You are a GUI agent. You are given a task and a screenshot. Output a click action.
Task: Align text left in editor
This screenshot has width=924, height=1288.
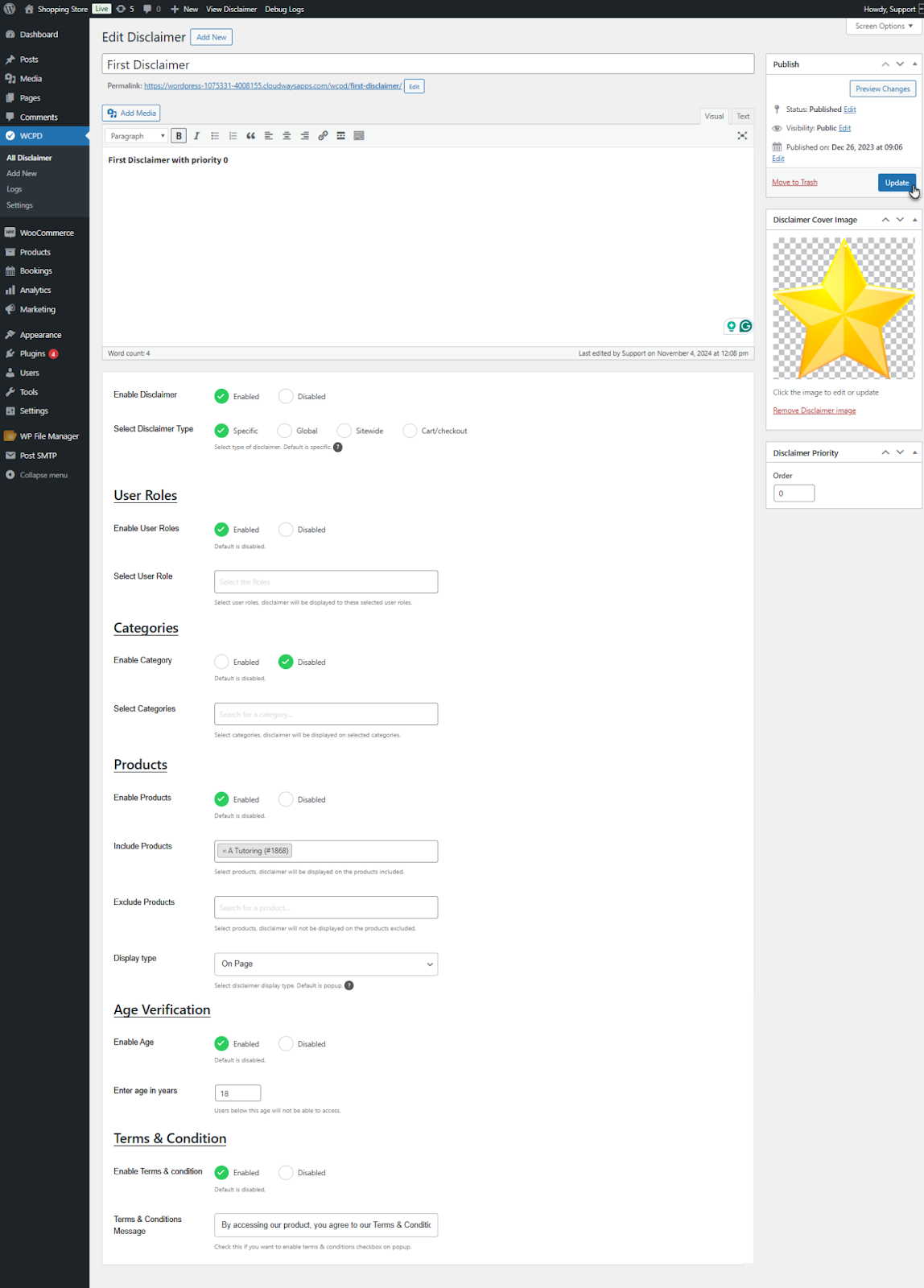click(269, 136)
